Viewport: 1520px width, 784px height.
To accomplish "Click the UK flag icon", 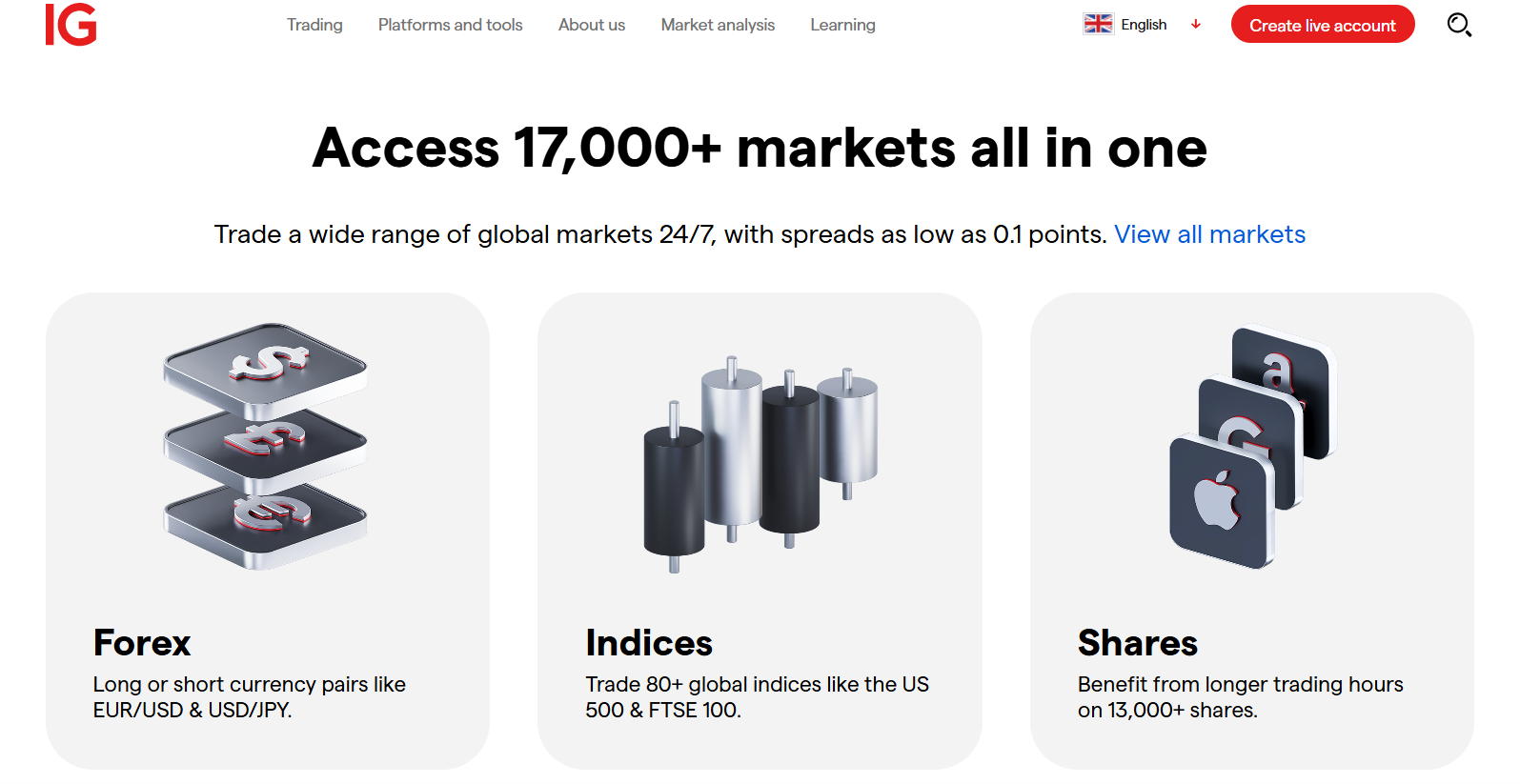I will (1098, 24).
